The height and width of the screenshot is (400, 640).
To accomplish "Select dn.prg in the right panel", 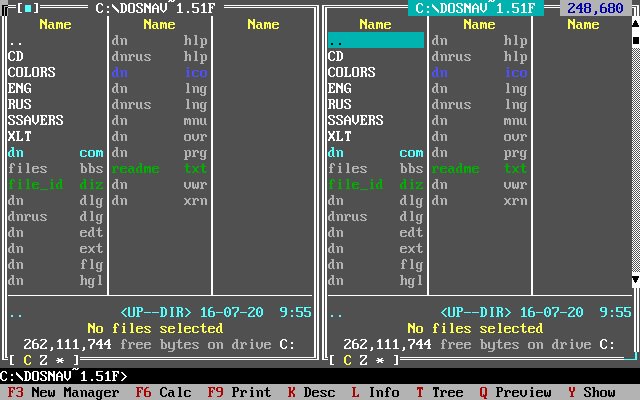I will (480, 152).
